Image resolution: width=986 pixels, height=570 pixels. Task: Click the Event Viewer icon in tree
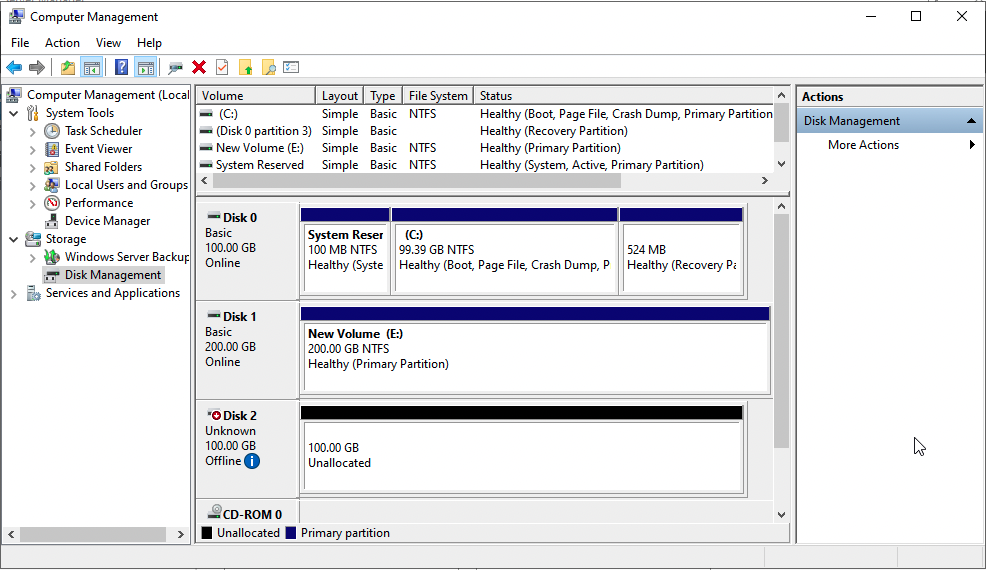pos(52,149)
